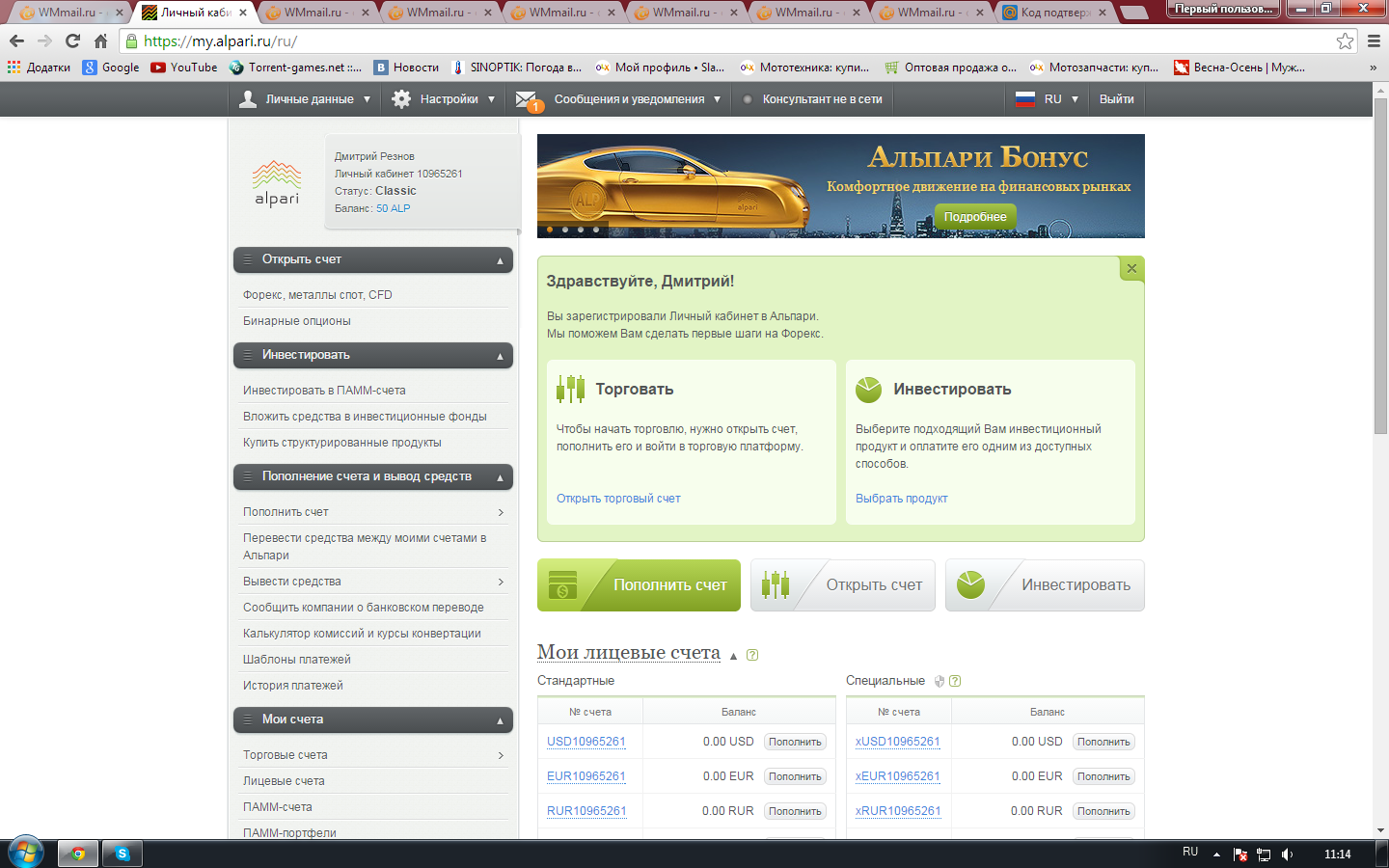Screen dimensions: 1389x868
Task: Close the Личный кабинет browser tab
Action: [x=243, y=13]
